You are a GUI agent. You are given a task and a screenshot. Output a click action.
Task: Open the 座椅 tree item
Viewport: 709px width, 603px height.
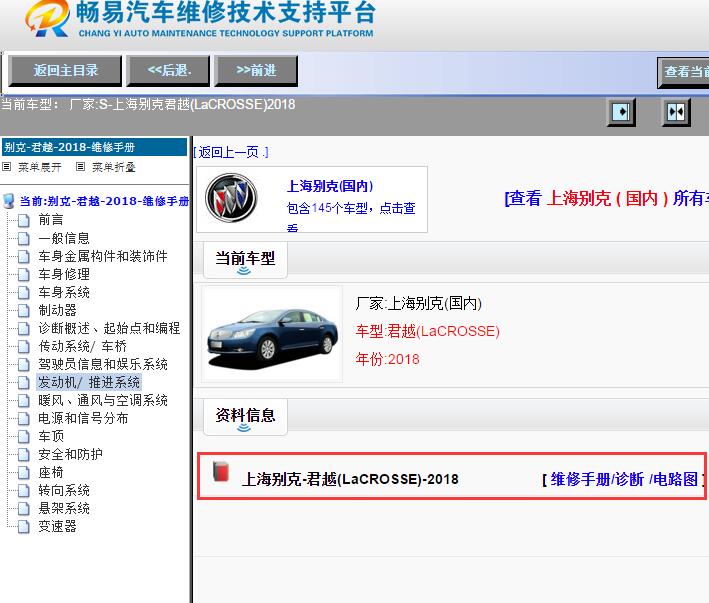[x=51, y=472]
